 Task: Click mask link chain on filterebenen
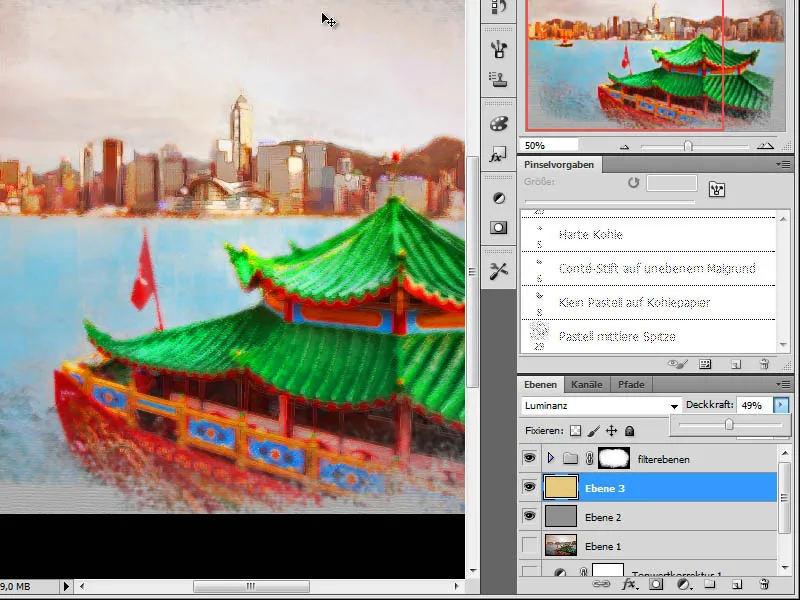click(589, 458)
